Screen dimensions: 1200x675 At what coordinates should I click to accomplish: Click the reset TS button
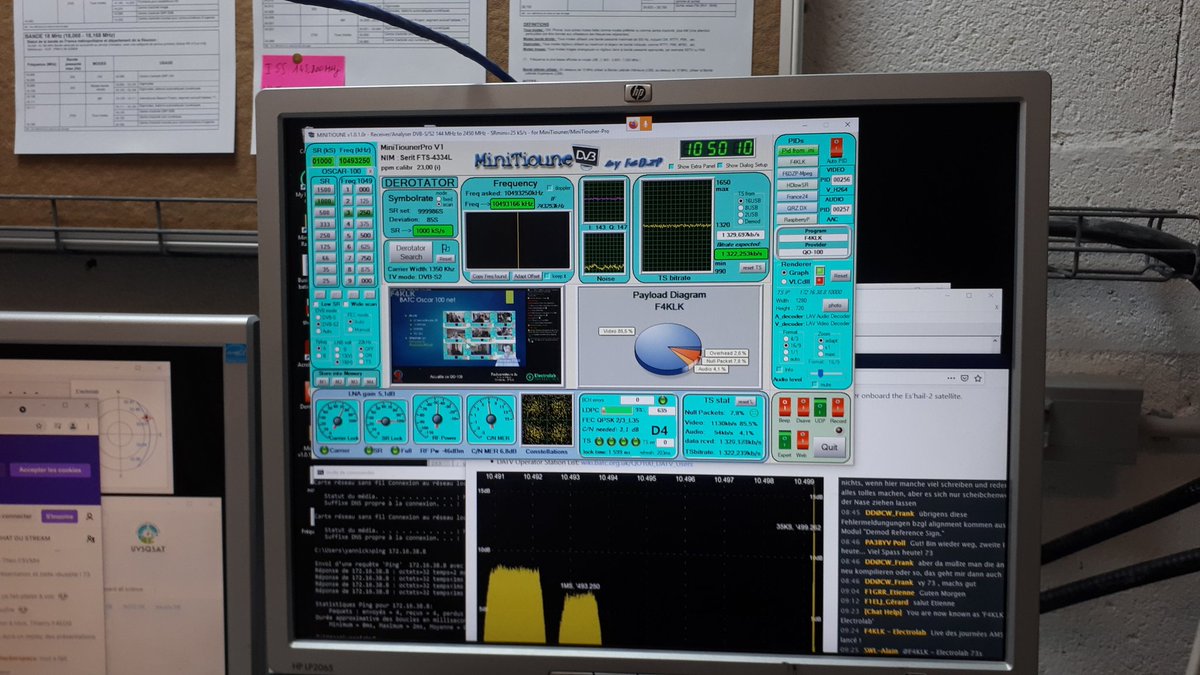[x=751, y=267]
